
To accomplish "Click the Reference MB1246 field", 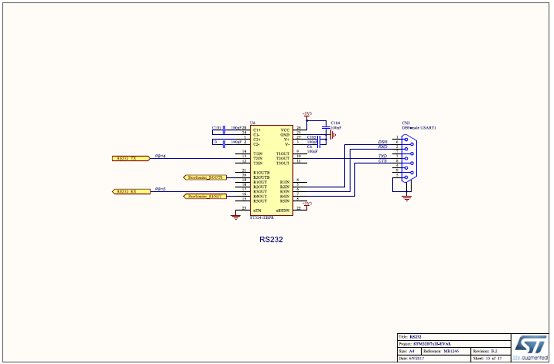I will [446, 351].
